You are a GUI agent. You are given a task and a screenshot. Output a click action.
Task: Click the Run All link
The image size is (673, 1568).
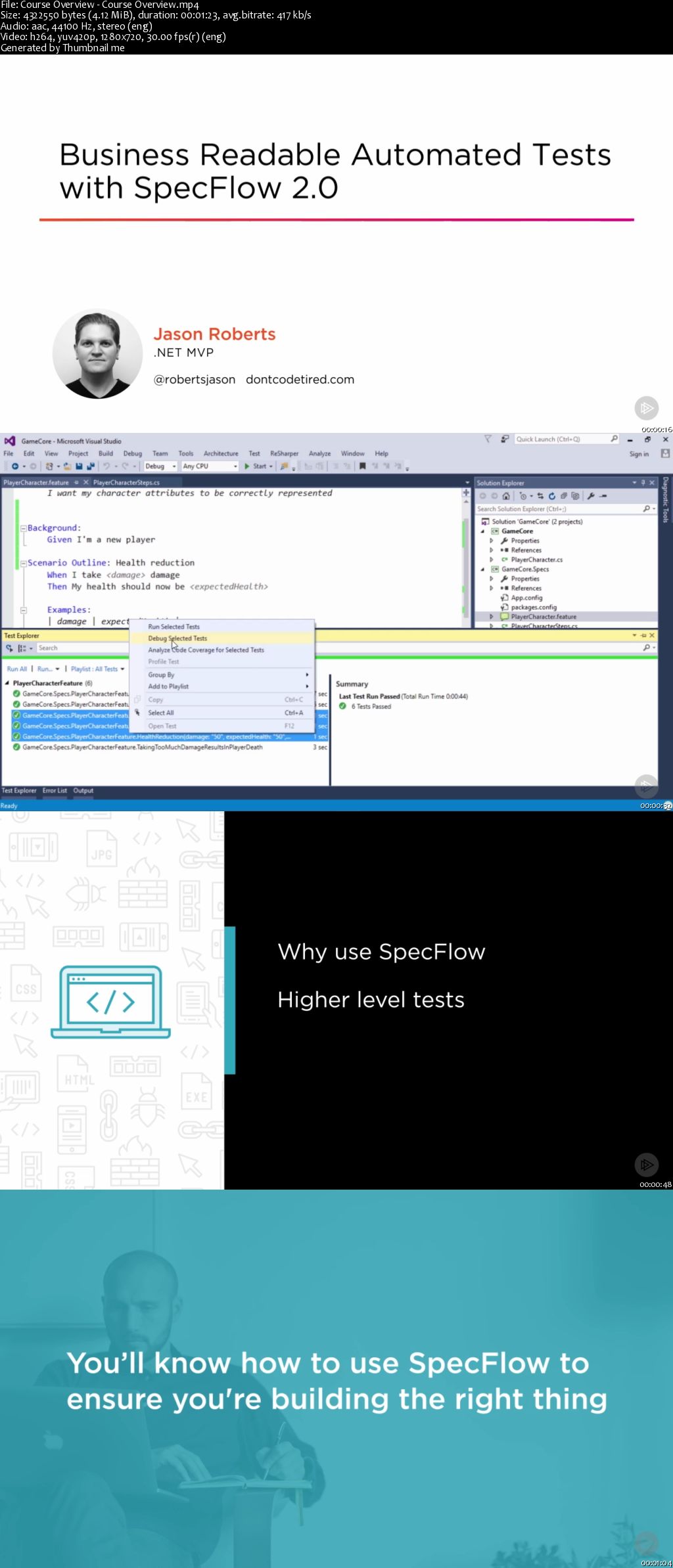point(17,669)
